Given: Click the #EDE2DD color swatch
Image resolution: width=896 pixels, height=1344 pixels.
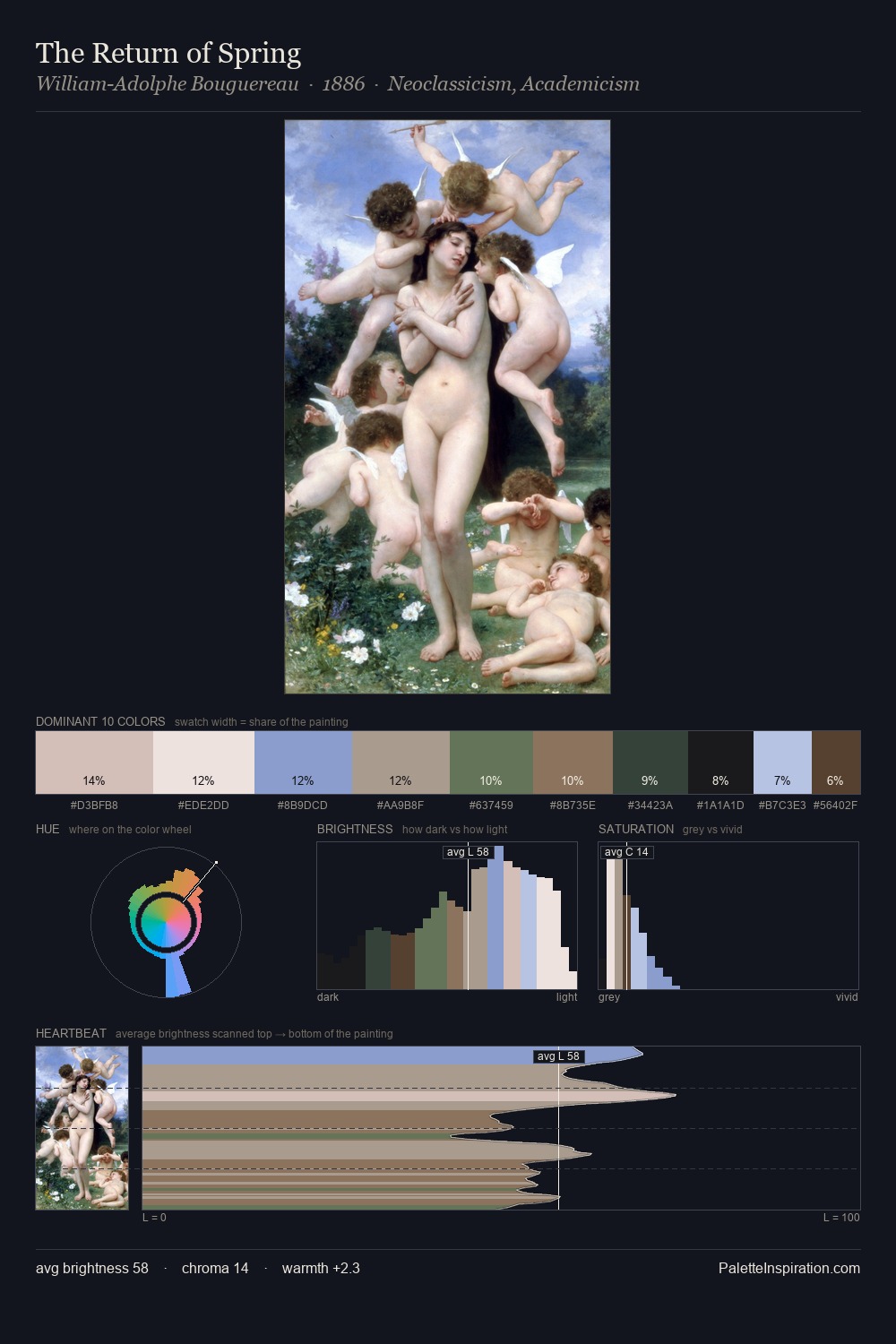Looking at the screenshot, I should point(203,762).
